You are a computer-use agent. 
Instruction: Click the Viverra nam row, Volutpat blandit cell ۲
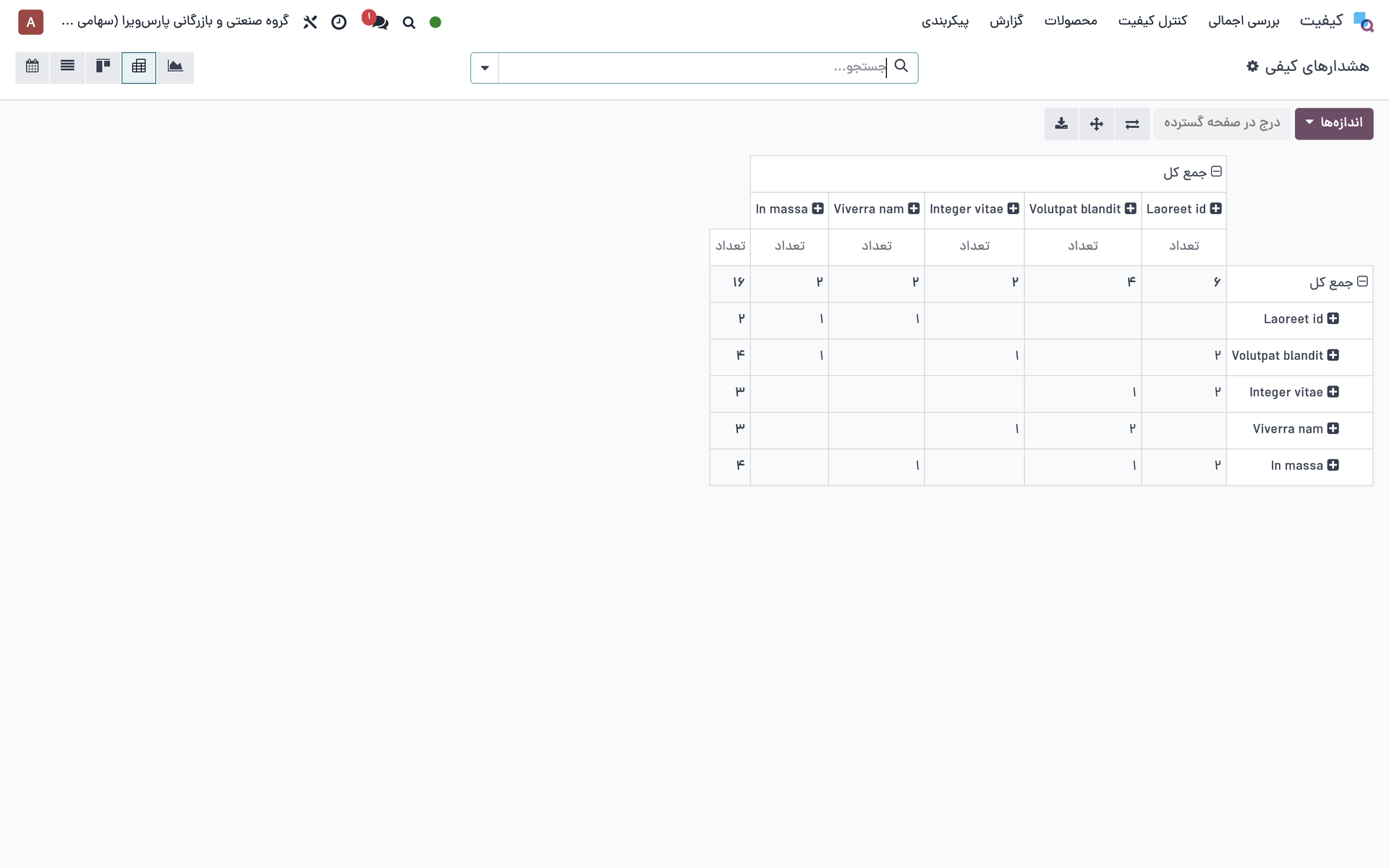[x=1082, y=430]
